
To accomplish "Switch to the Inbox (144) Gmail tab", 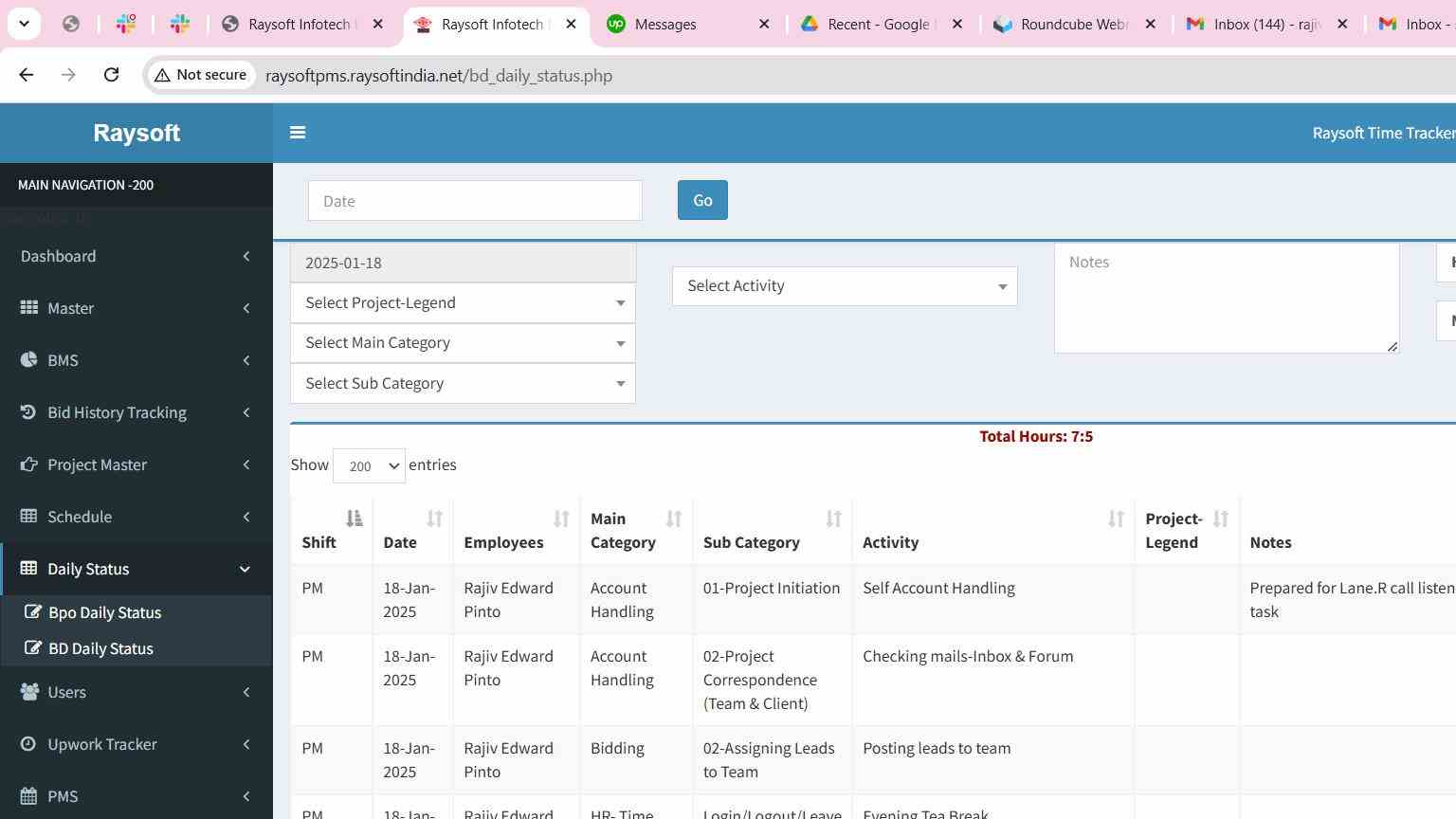I will coord(1265,24).
